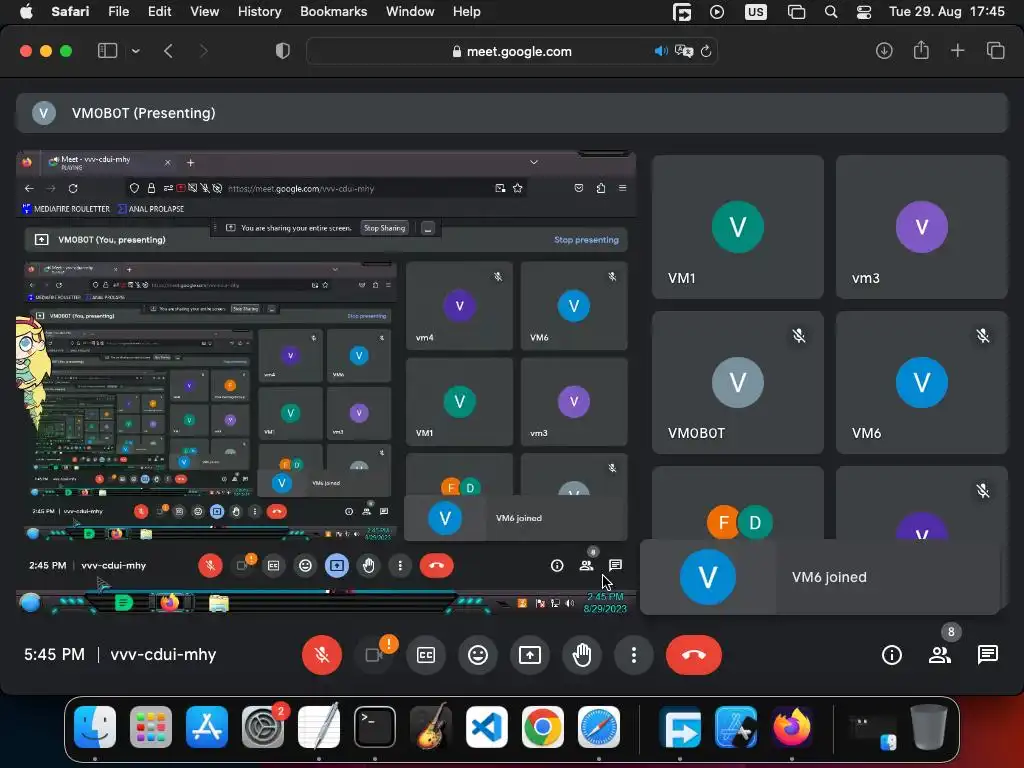Open TextEdit from the Dock

coord(319,727)
